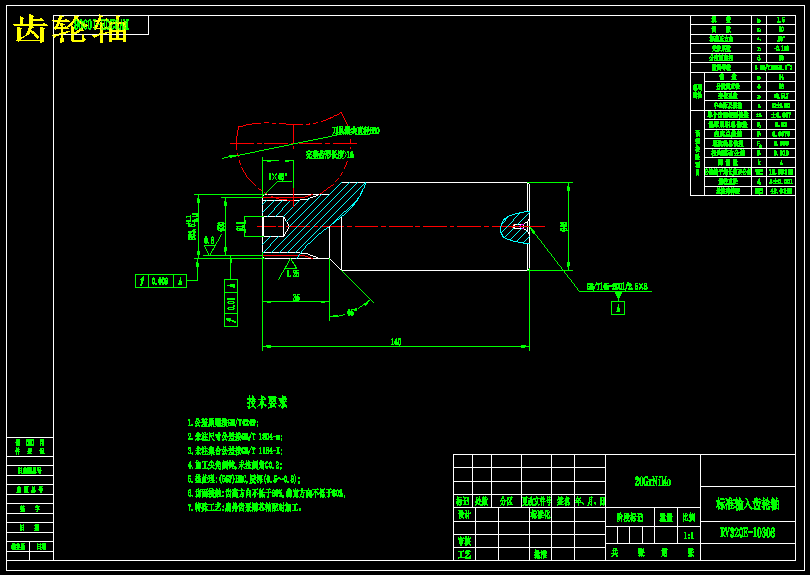This screenshot has width=810, height=575.
Task: Select the datum A box under center hole callout
Action: click(618, 308)
